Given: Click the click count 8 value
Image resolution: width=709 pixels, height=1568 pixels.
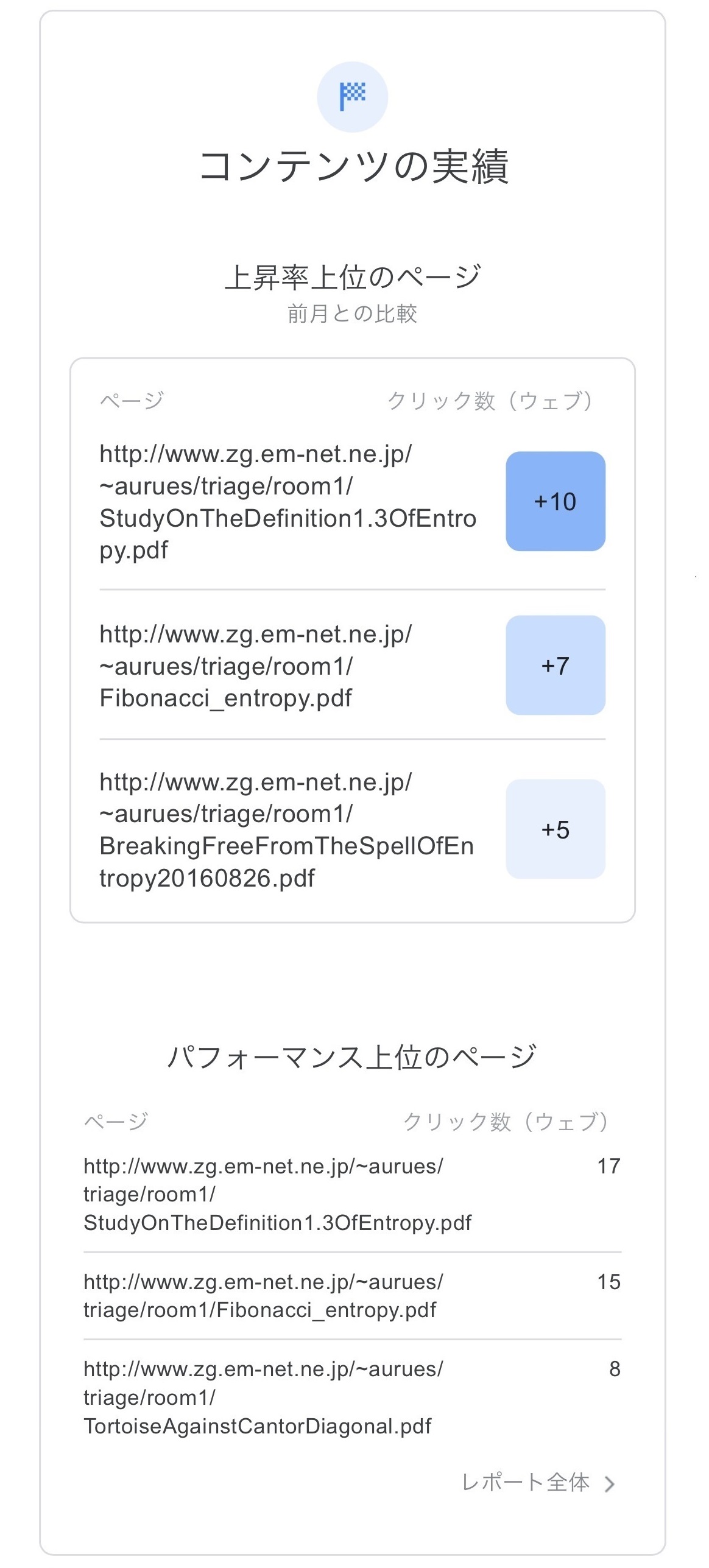Looking at the screenshot, I should (x=615, y=1369).
